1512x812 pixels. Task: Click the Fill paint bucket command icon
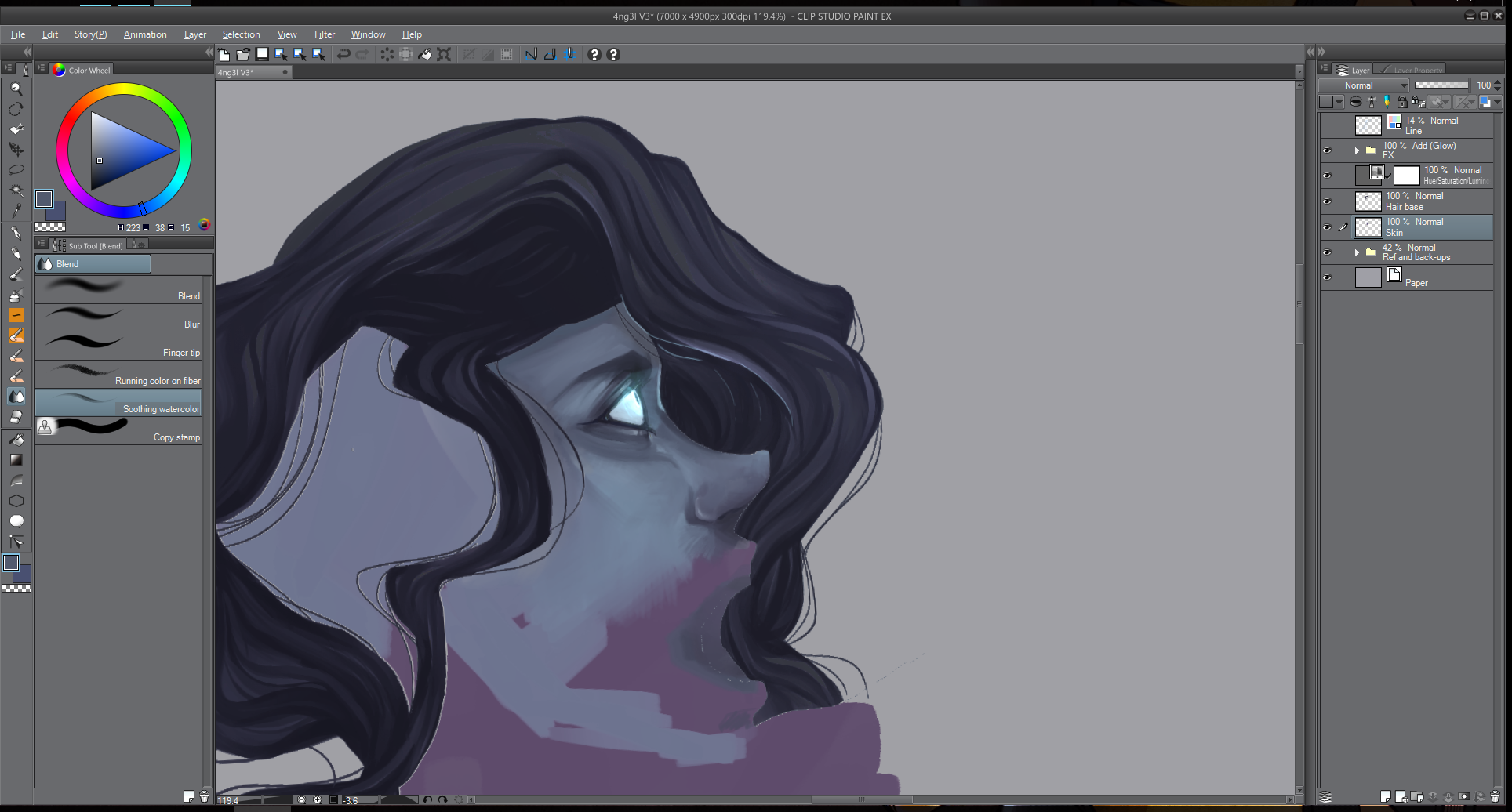[x=425, y=54]
